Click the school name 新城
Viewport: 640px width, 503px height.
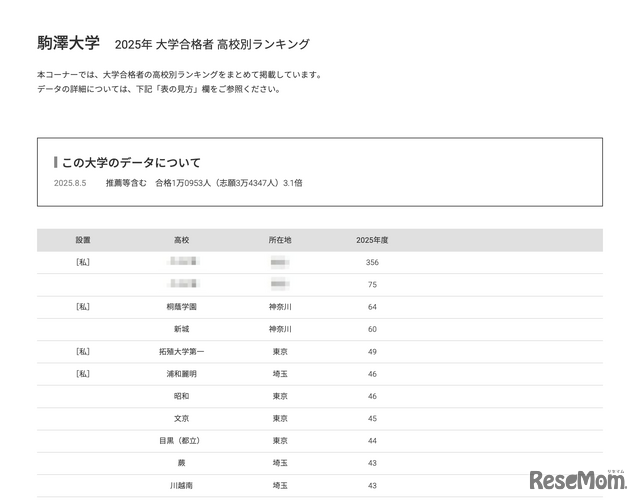tap(182, 329)
